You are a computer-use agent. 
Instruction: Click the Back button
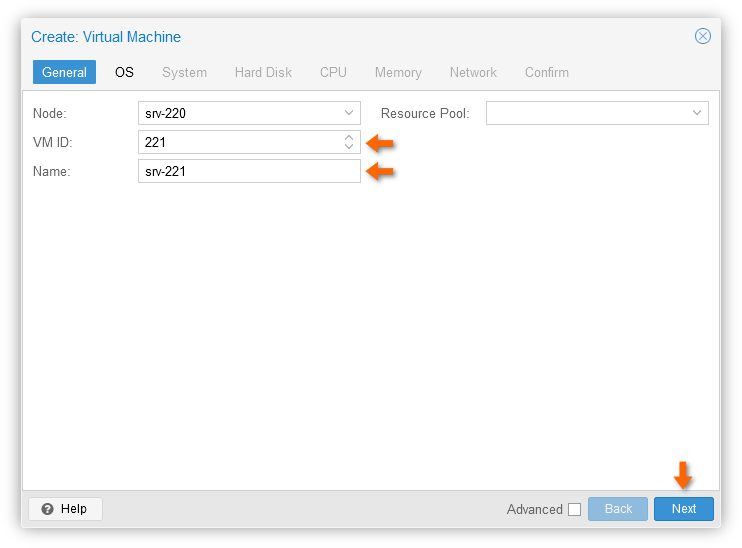tap(618, 509)
